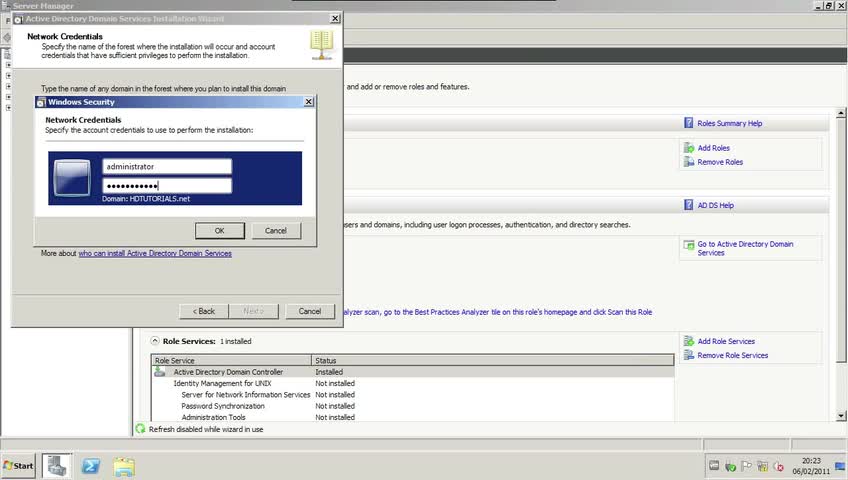The image size is (848, 480).
Task: Open Server Manager from the taskbar
Action: click(57, 465)
